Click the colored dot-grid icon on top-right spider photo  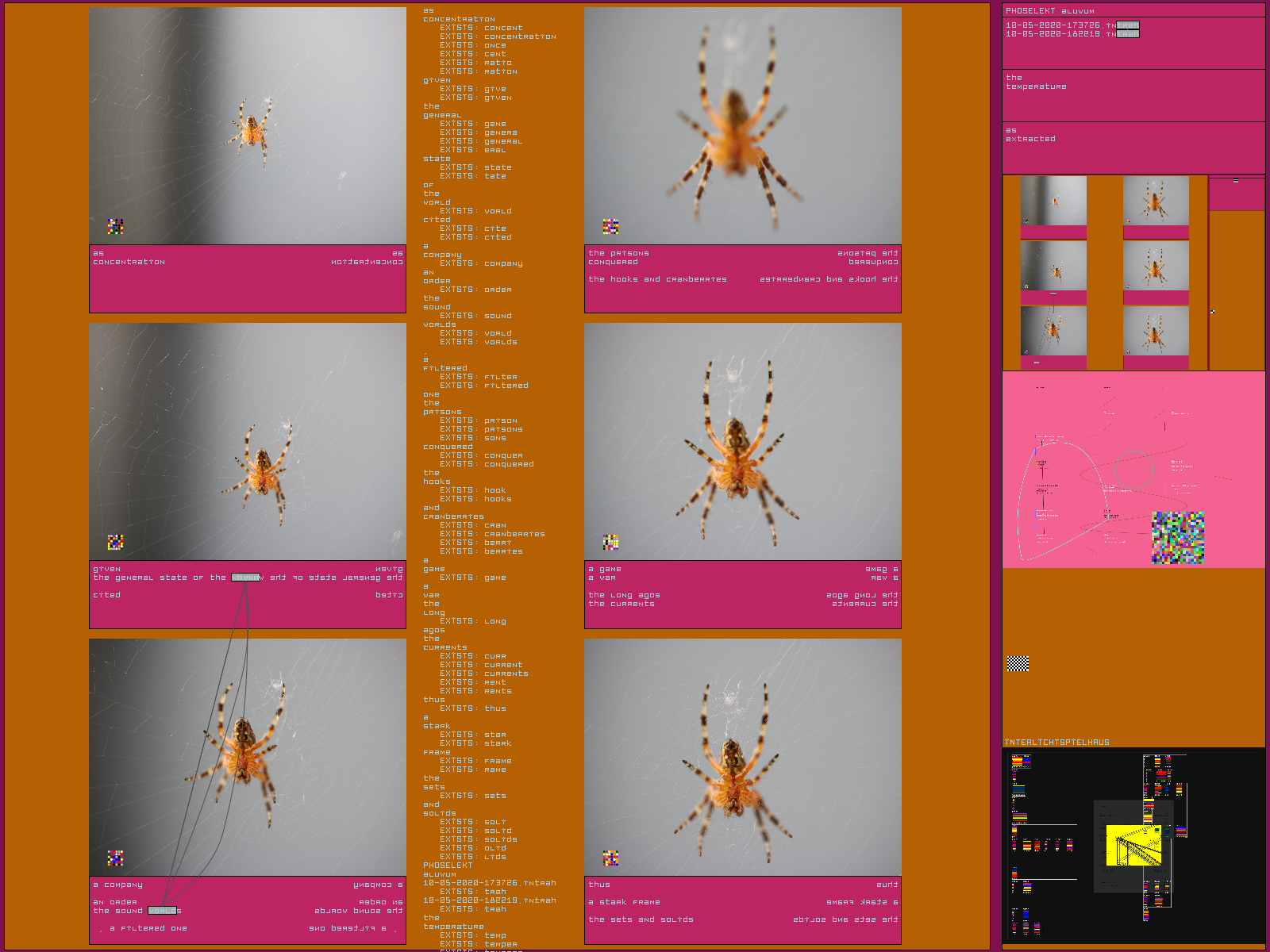click(x=610, y=227)
